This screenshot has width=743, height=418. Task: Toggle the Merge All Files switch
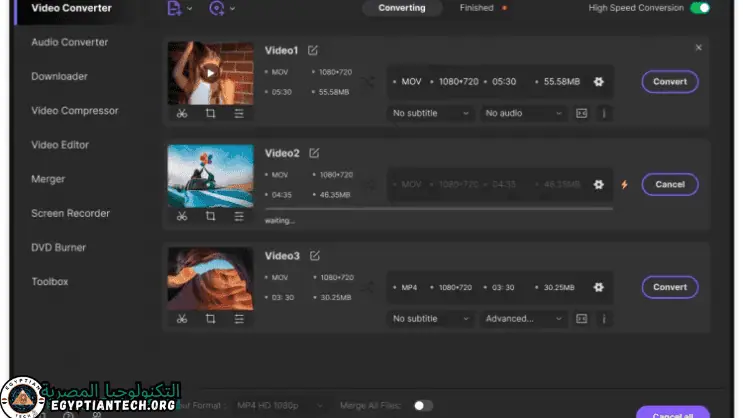tap(423, 406)
